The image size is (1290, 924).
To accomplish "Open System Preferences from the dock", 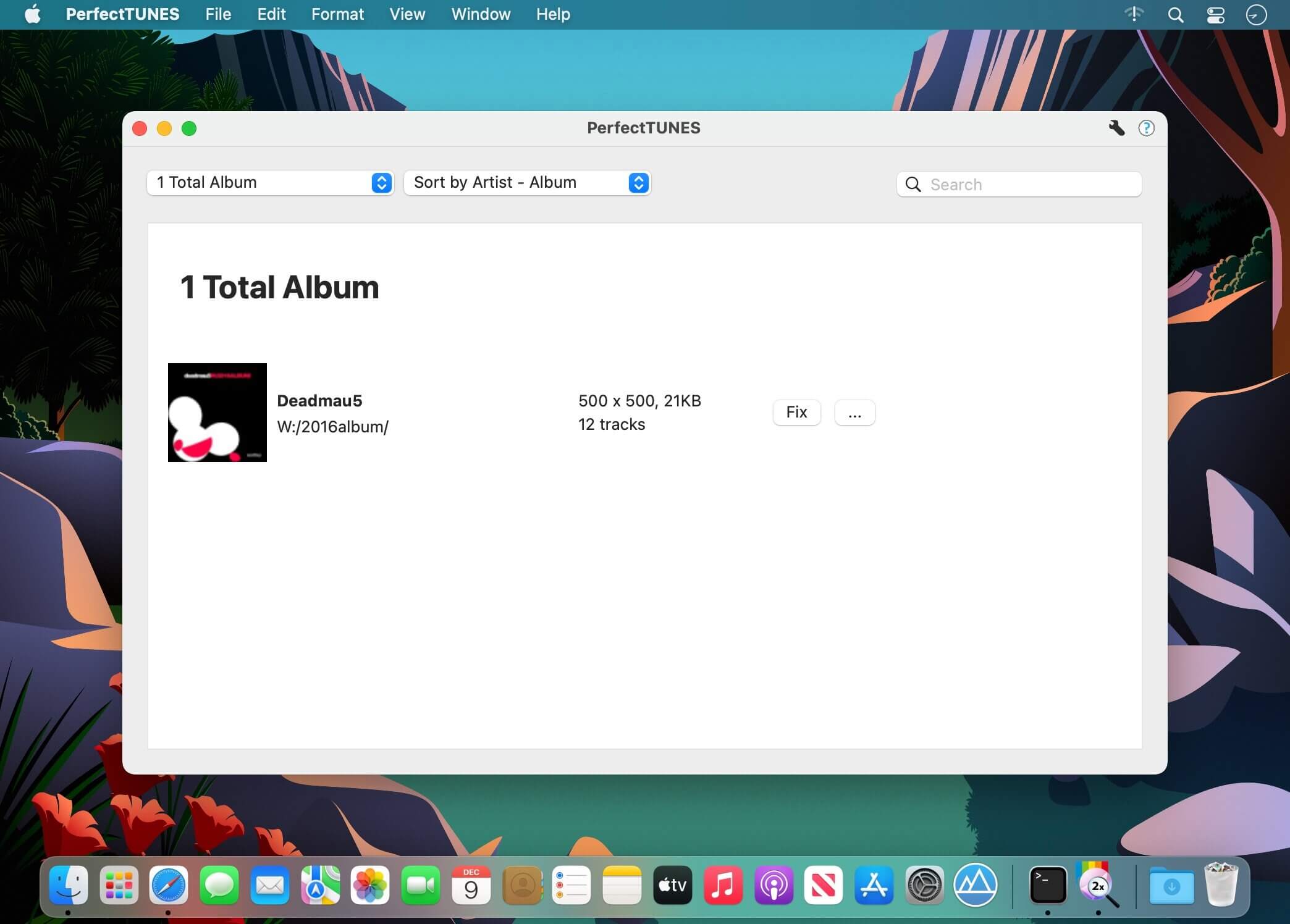I will [x=924, y=886].
